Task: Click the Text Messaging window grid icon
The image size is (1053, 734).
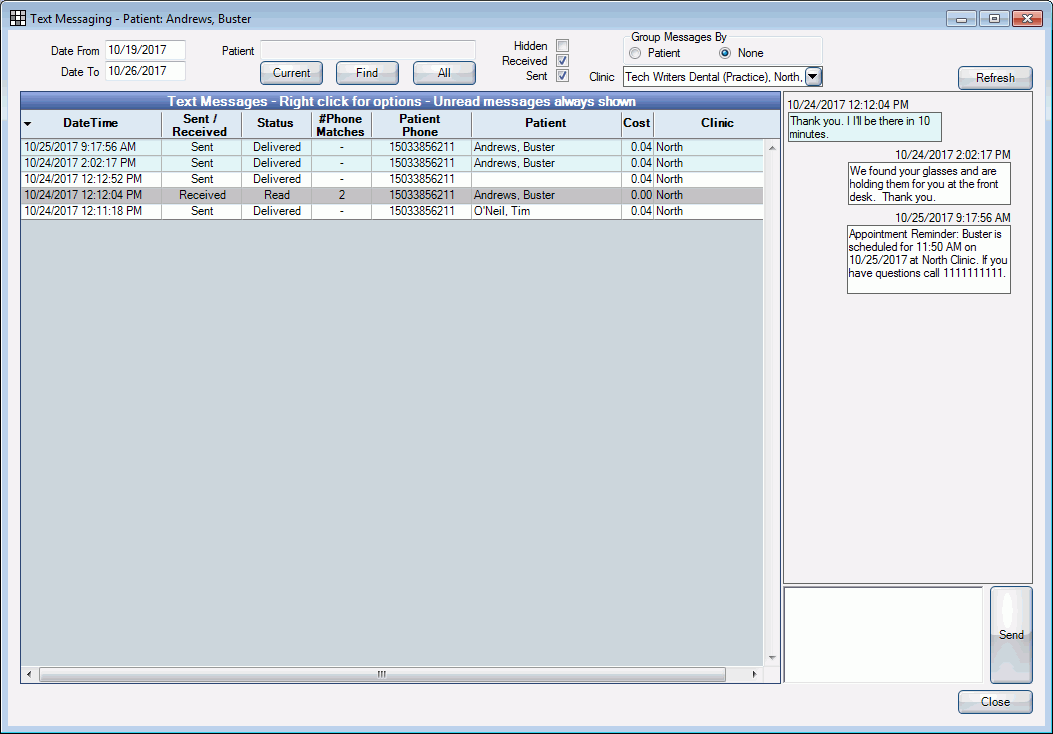Action: tap(17, 18)
